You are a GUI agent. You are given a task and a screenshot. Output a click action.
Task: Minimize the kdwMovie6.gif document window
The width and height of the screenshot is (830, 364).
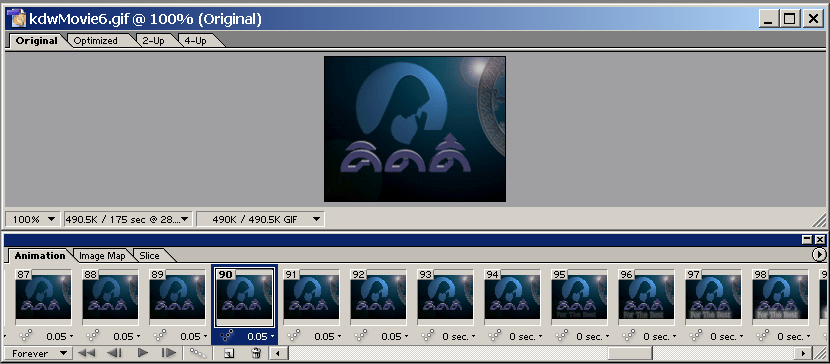(x=769, y=20)
